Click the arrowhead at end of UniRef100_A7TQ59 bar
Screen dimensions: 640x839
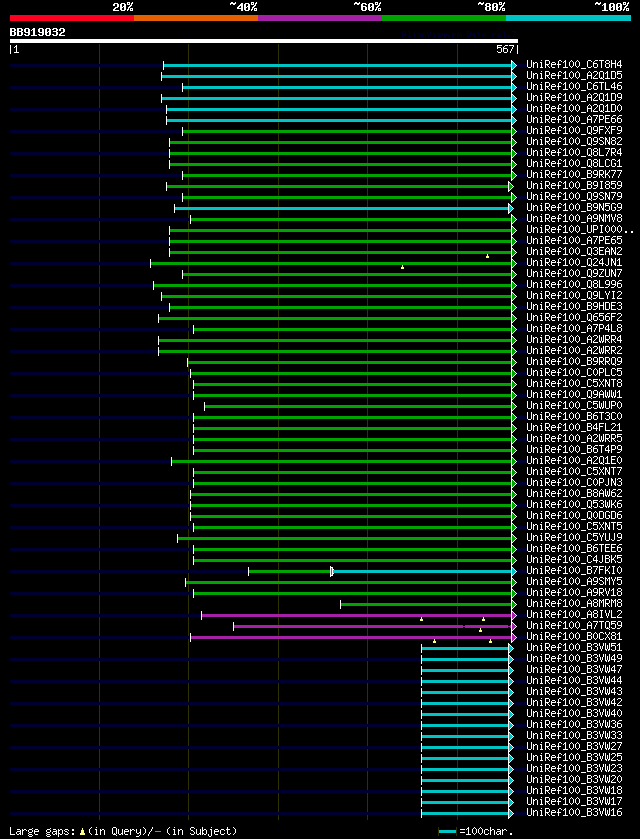pyautogui.click(x=514, y=627)
